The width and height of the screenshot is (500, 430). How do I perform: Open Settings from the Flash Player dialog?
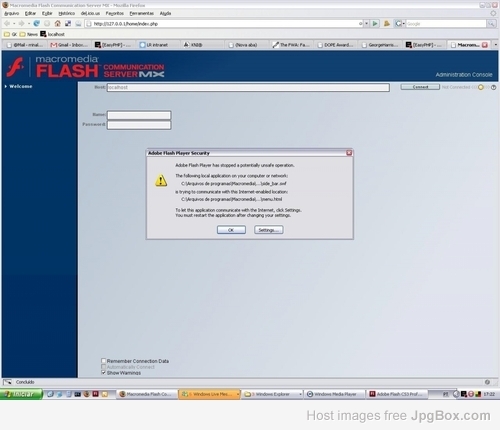[x=269, y=230]
